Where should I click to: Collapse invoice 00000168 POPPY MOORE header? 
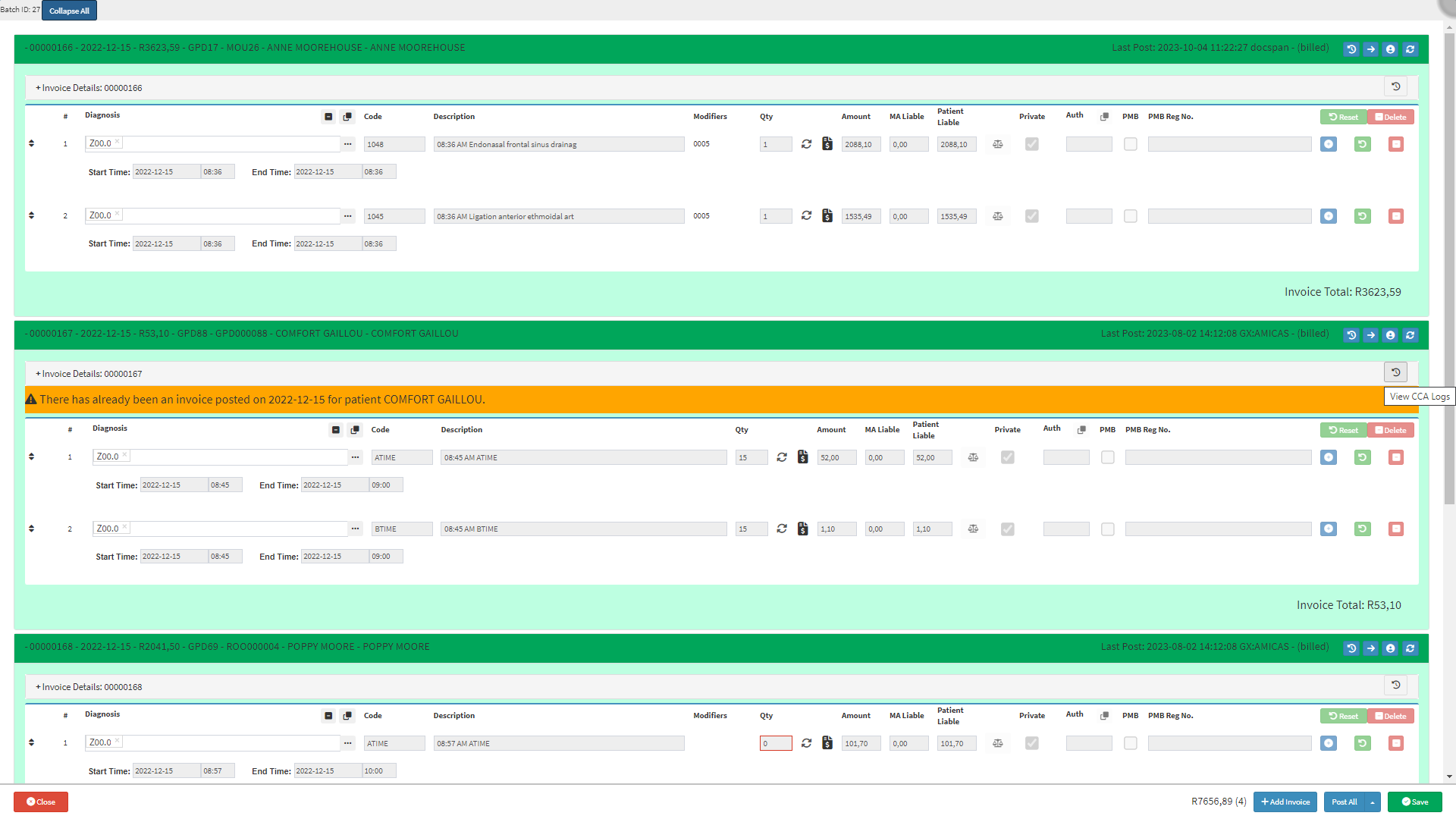[x=227, y=647]
